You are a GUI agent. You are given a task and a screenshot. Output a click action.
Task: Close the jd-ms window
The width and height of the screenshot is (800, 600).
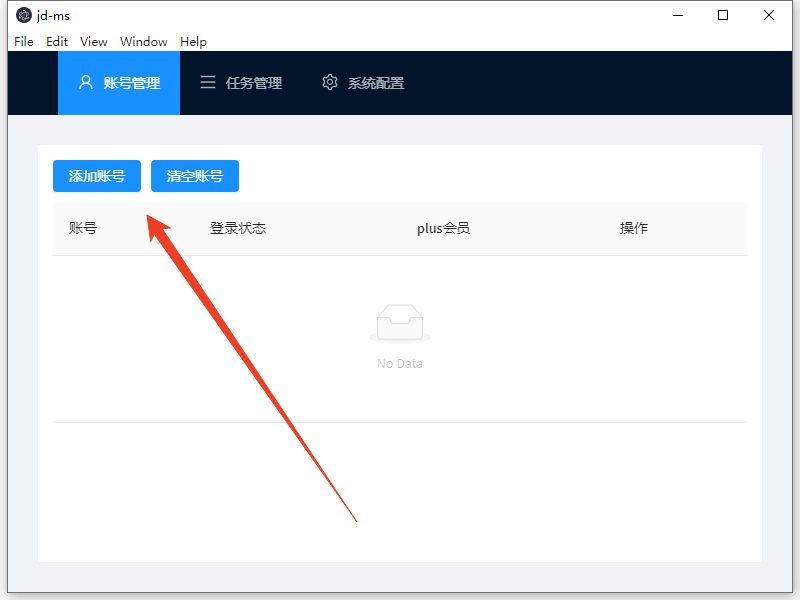click(x=769, y=15)
